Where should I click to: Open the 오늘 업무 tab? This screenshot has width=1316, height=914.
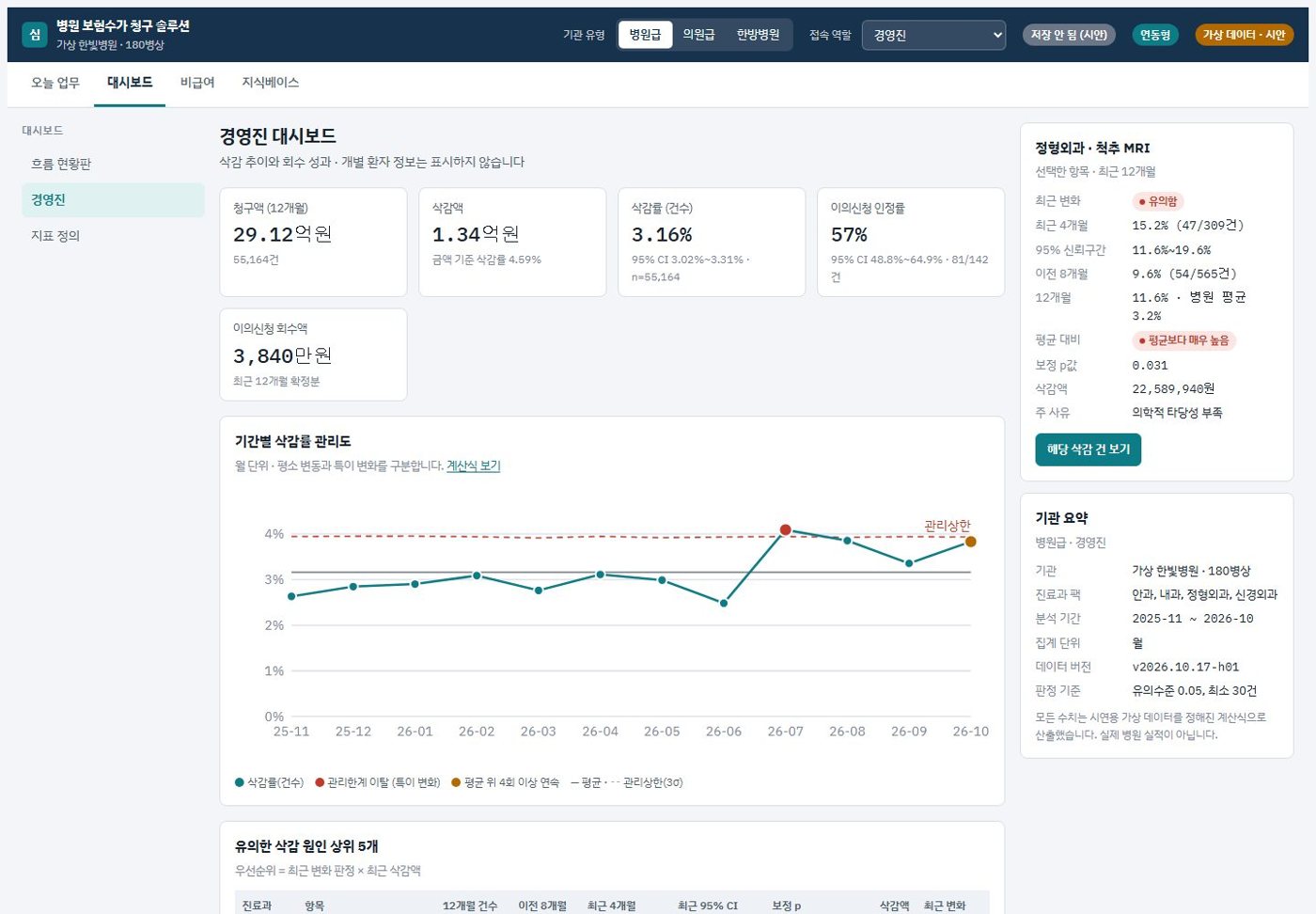click(55, 83)
